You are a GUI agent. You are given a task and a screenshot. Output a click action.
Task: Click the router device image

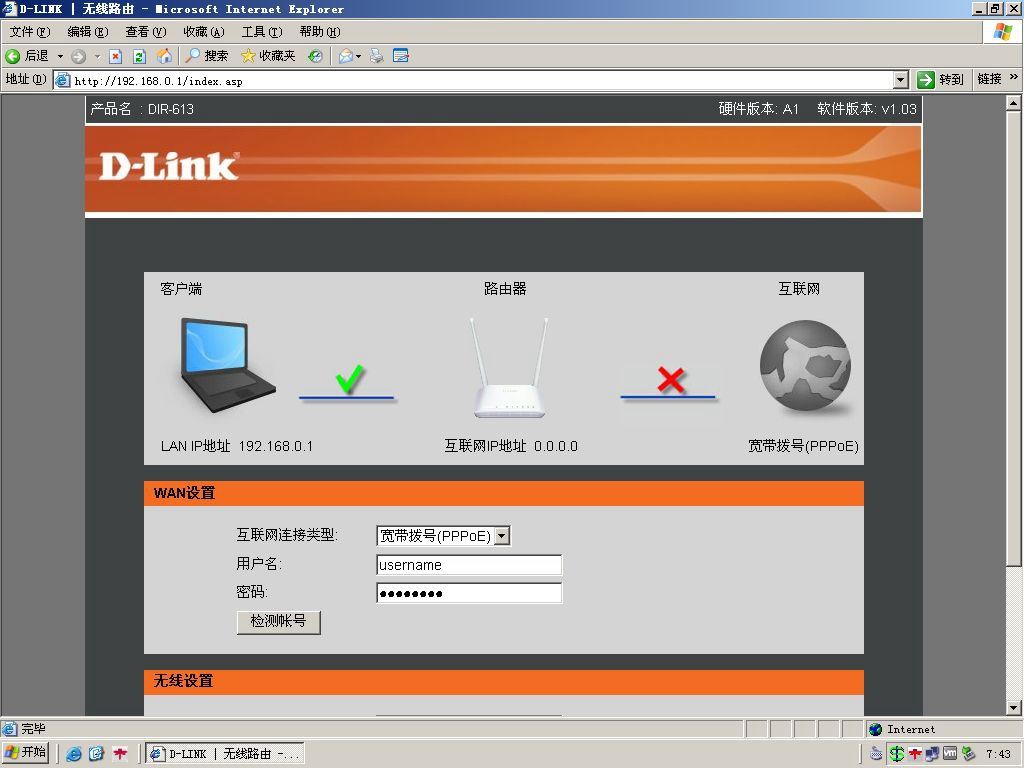[x=508, y=368]
